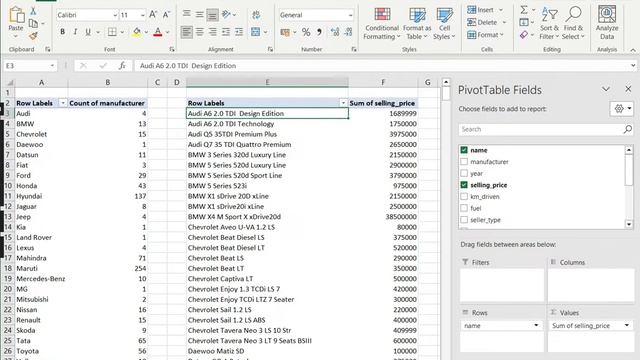Click the Select All corner triangle
This screenshot has height=360, width=640.
pyautogui.click(x=9, y=82)
